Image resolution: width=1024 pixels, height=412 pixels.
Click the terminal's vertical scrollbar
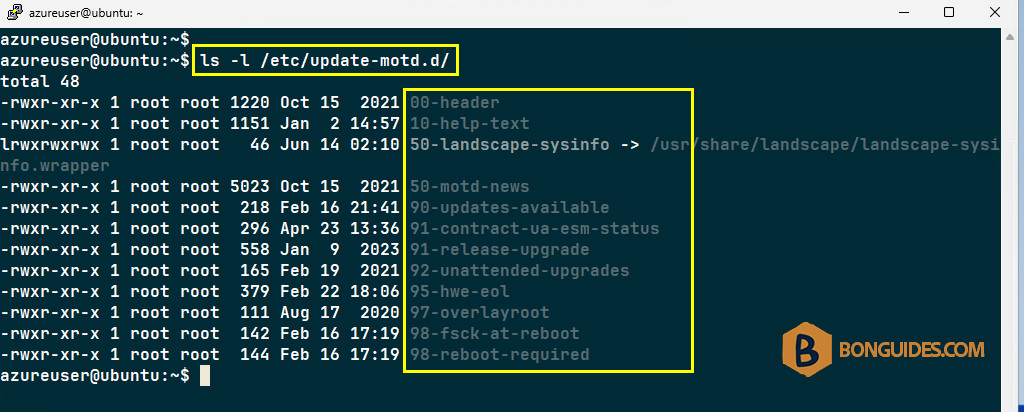[x=1012, y=219]
